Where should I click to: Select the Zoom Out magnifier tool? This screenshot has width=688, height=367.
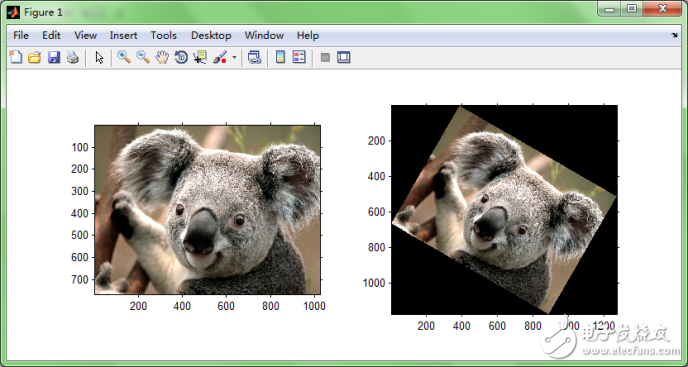[x=143, y=57]
